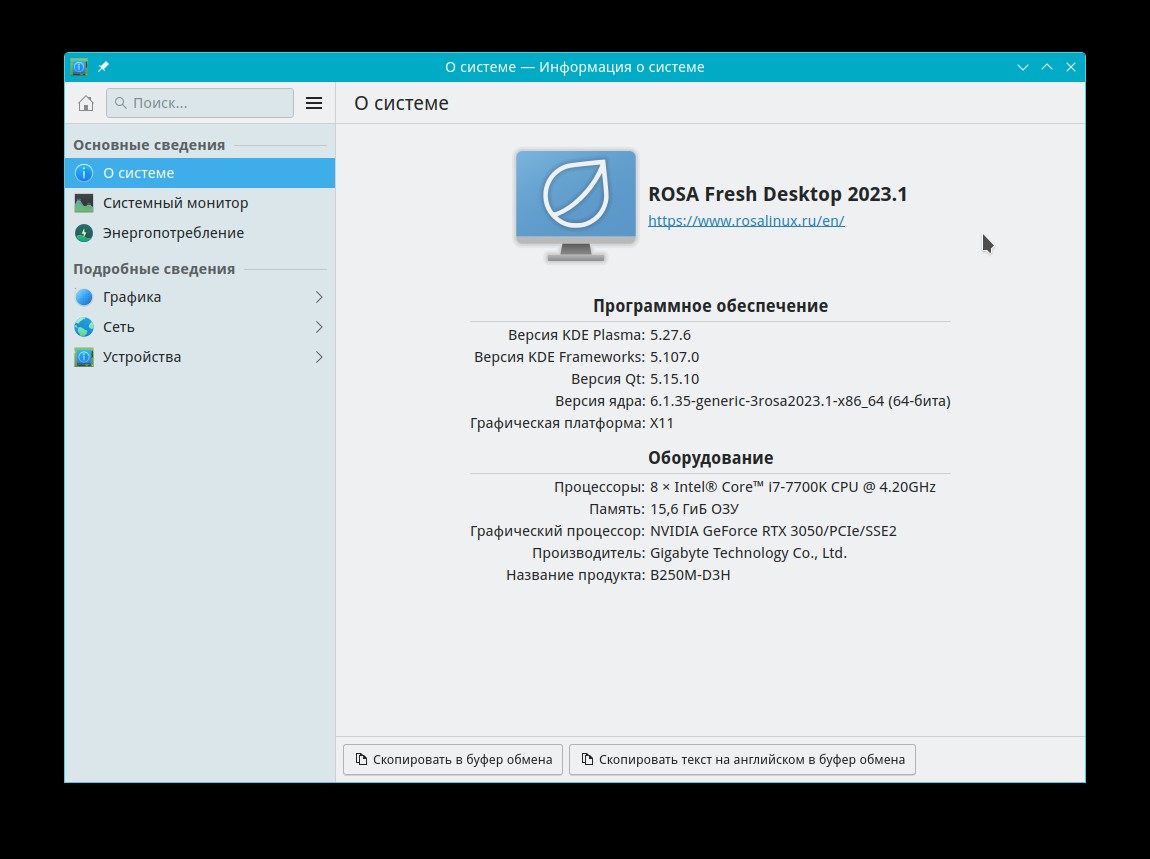Click the blue Графика sphere icon
1150x859 pixels.
coord(84,297)
